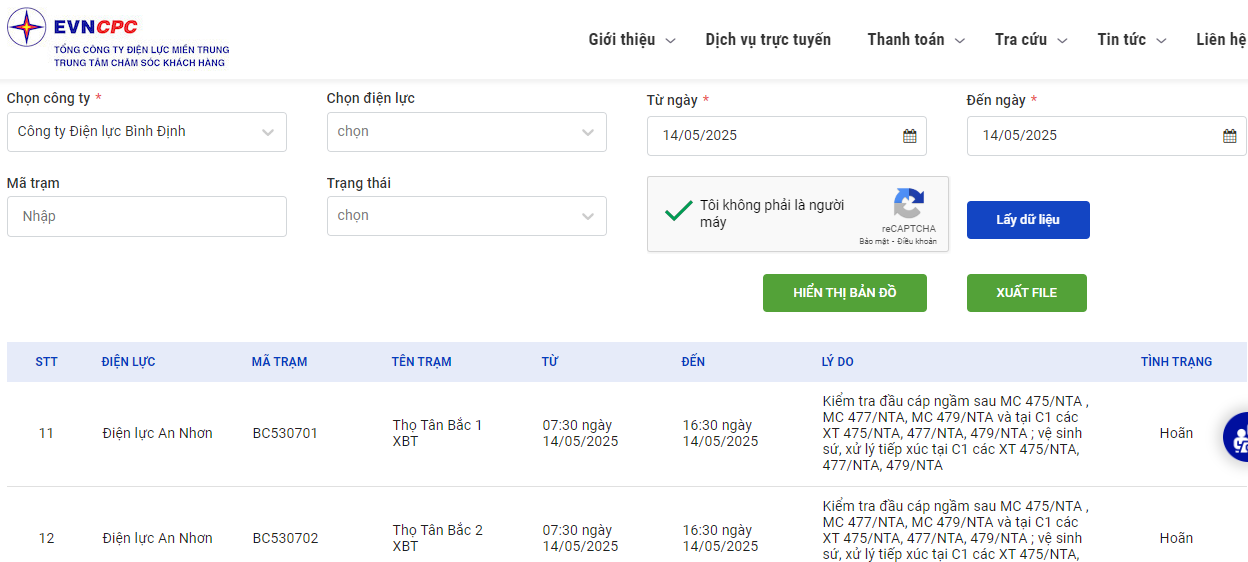Click the EVNCPC logo icon
1248x562 pixels.
27,28
